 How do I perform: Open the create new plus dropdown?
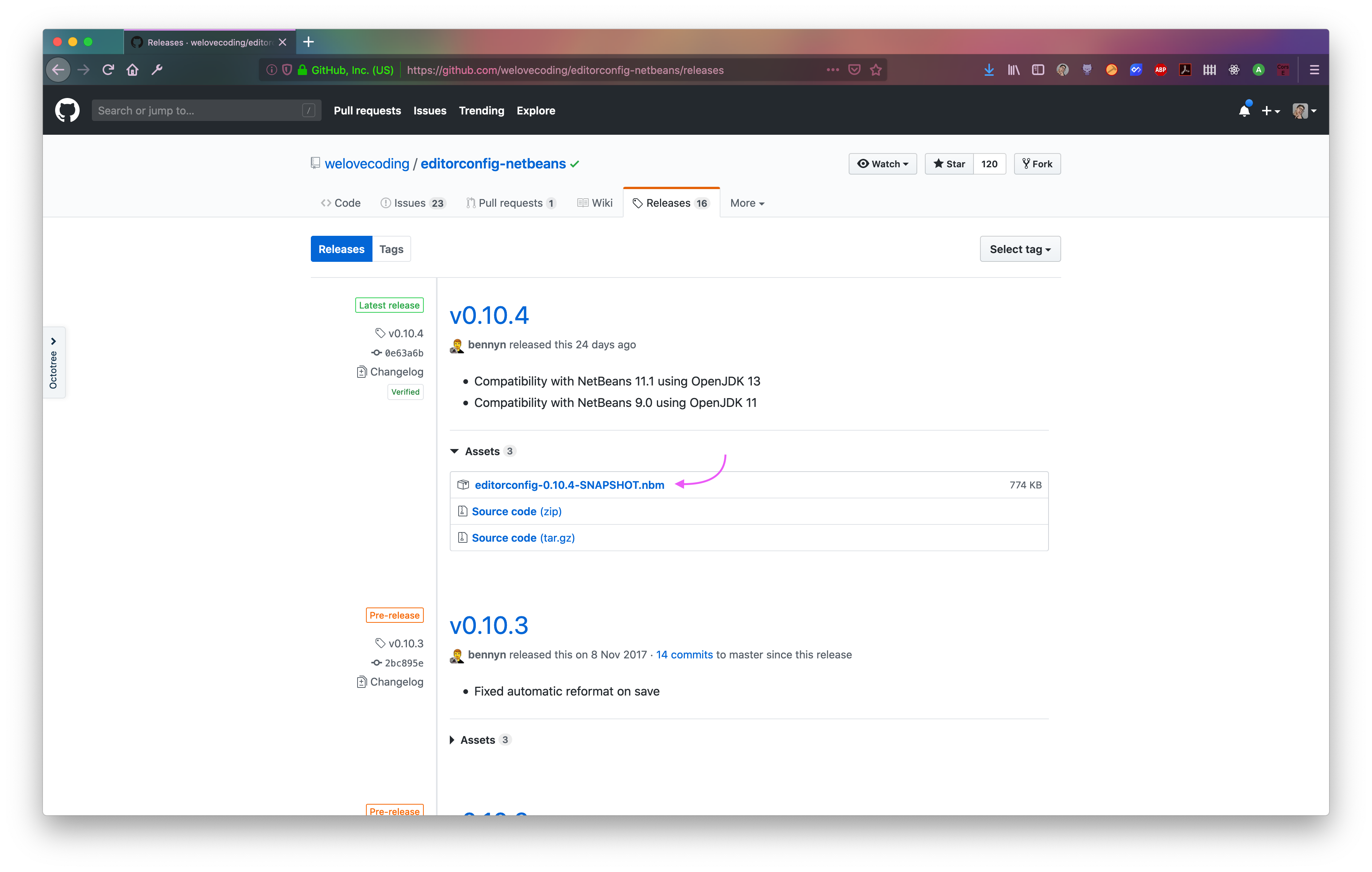(1271, 111)
